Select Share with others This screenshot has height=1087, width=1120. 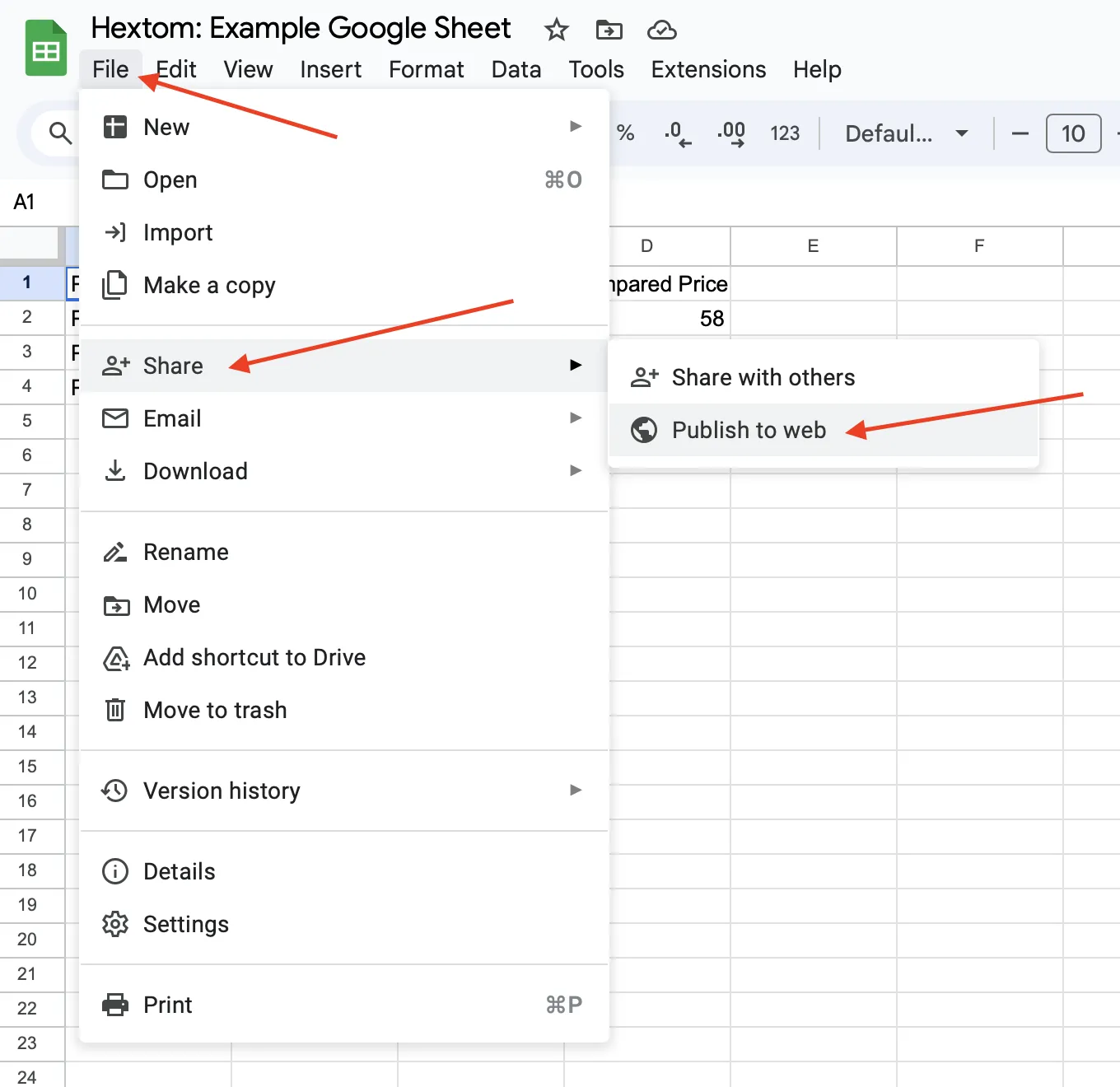point(824,377)
